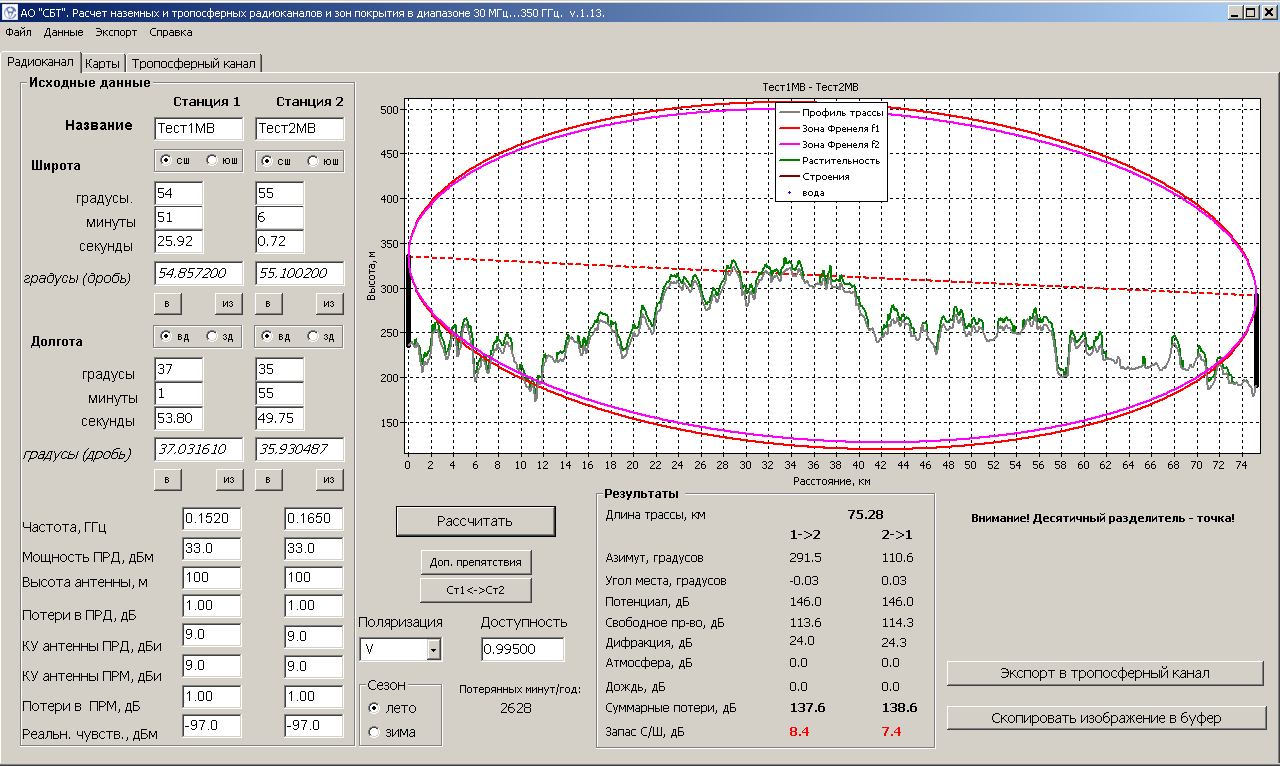Click Доступность field 0.99500
The width and height of the screenshot is (1280, 766).
(522, 650)
